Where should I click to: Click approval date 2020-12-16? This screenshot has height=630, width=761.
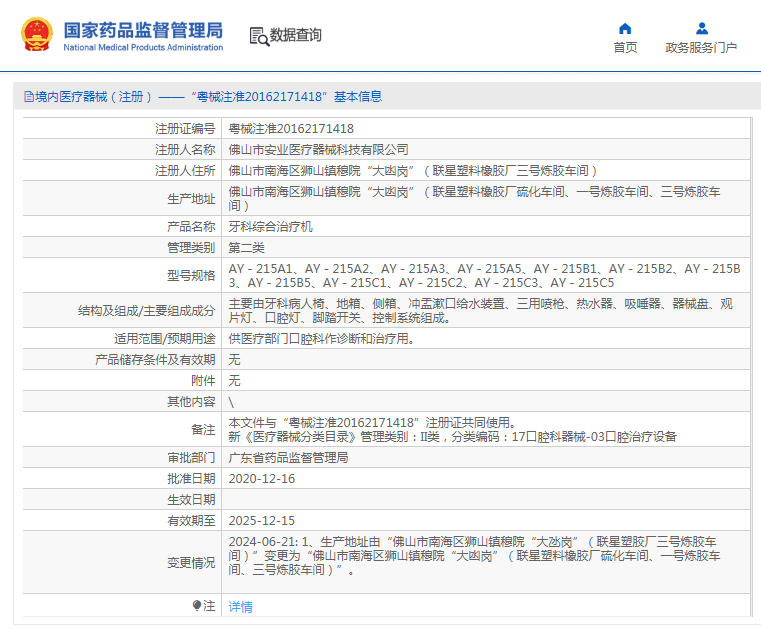[262, 479]
